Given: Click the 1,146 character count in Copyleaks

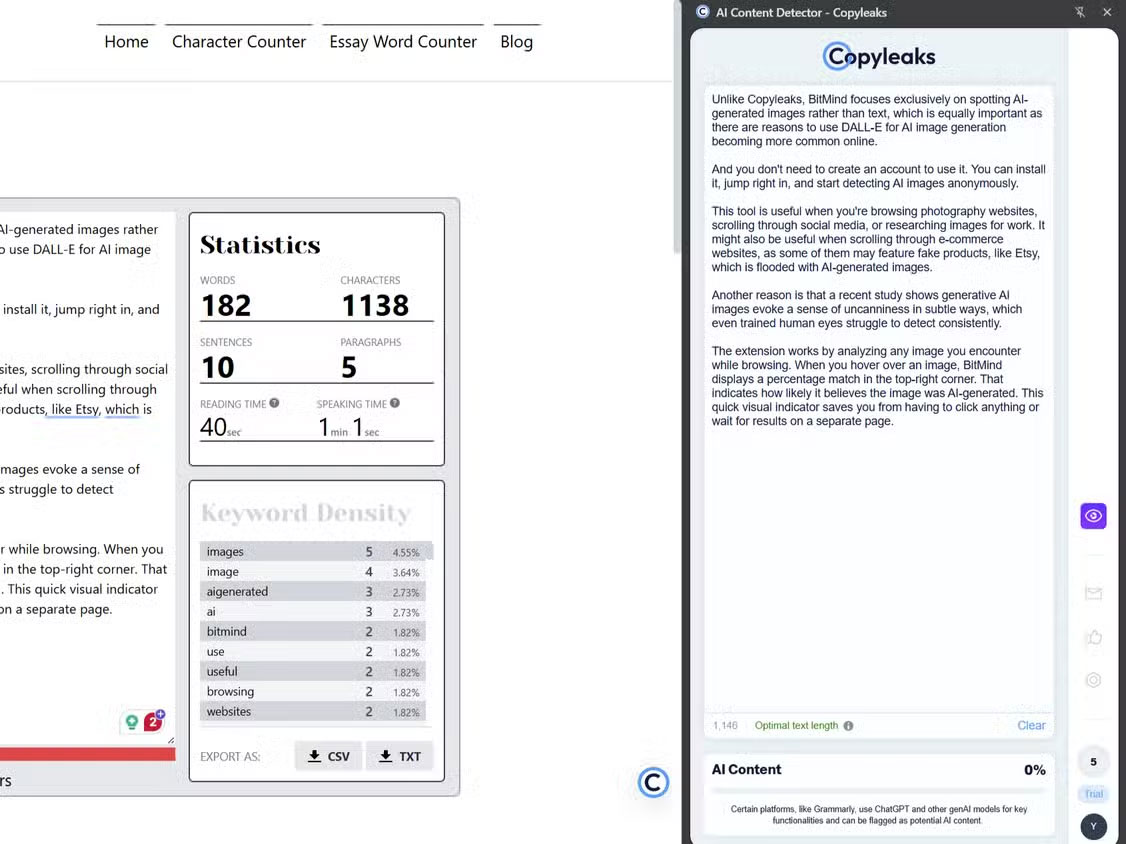Looking at the screenshot, I should 725,725.
